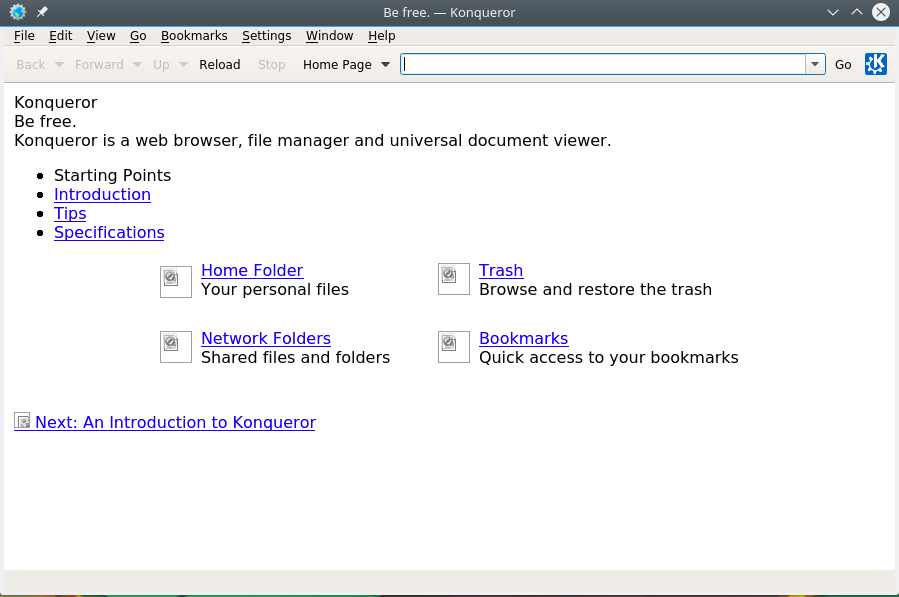Open the Settings menu
Screen dimensions: 899x597
[266, 36]
